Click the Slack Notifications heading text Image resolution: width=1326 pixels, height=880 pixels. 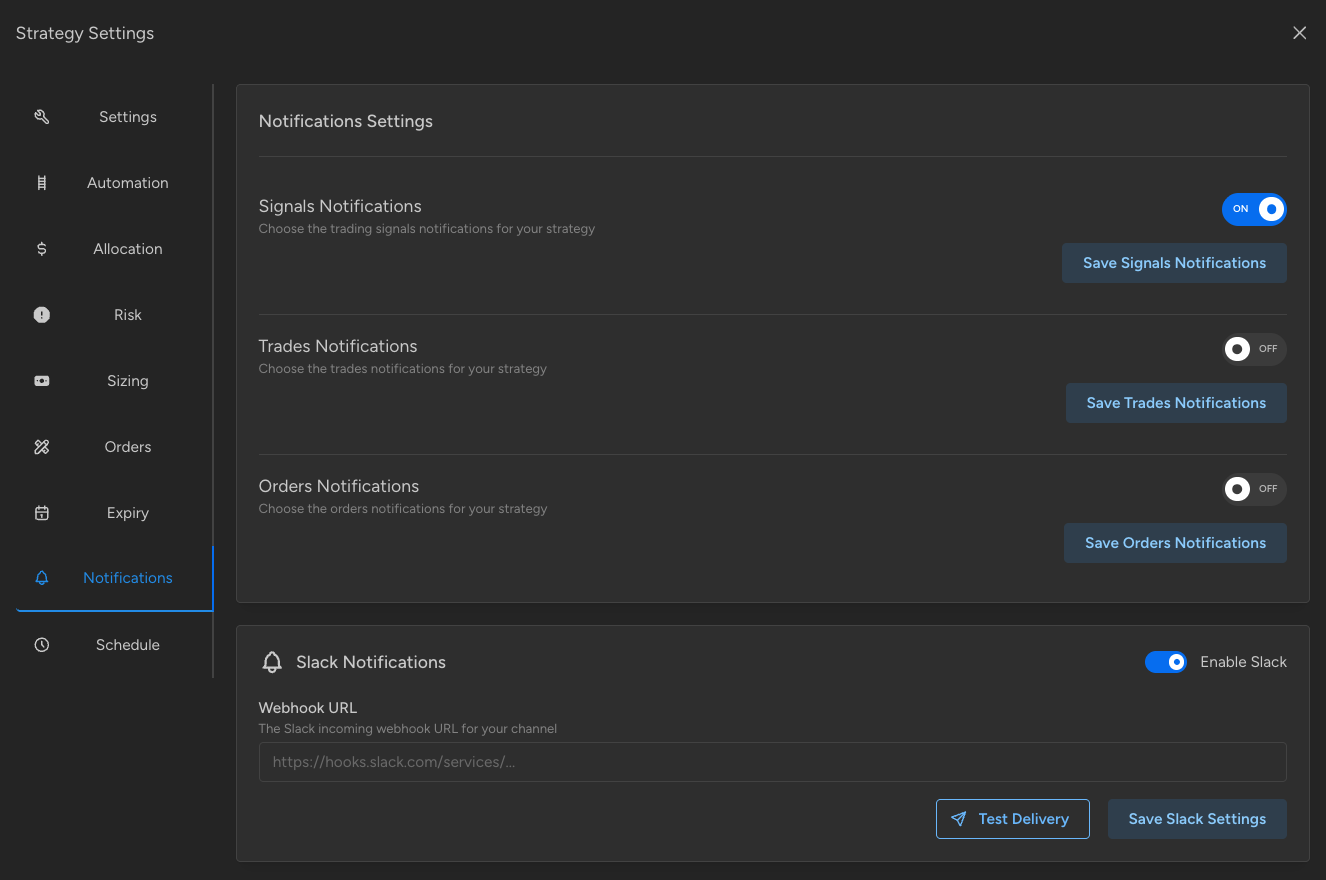(x=371, y=662)
